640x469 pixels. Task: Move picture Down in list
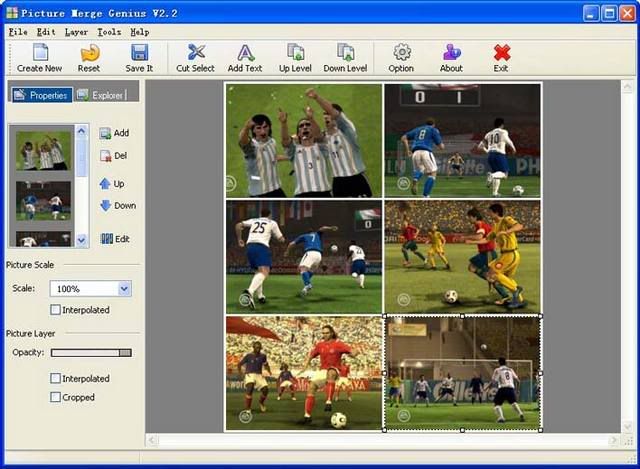click(x=118, y=206)
